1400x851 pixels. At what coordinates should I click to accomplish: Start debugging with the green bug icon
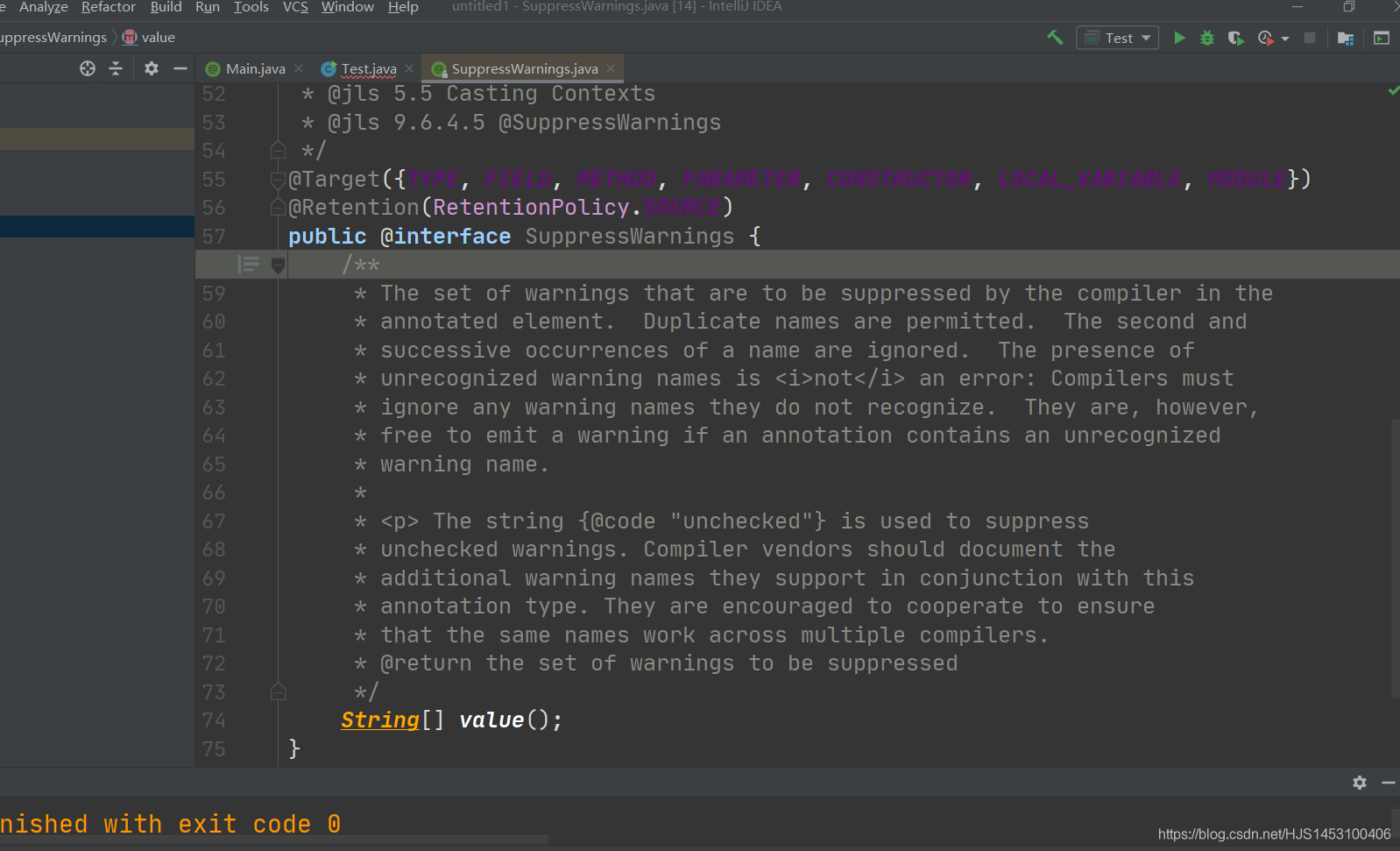[1207, 38]
